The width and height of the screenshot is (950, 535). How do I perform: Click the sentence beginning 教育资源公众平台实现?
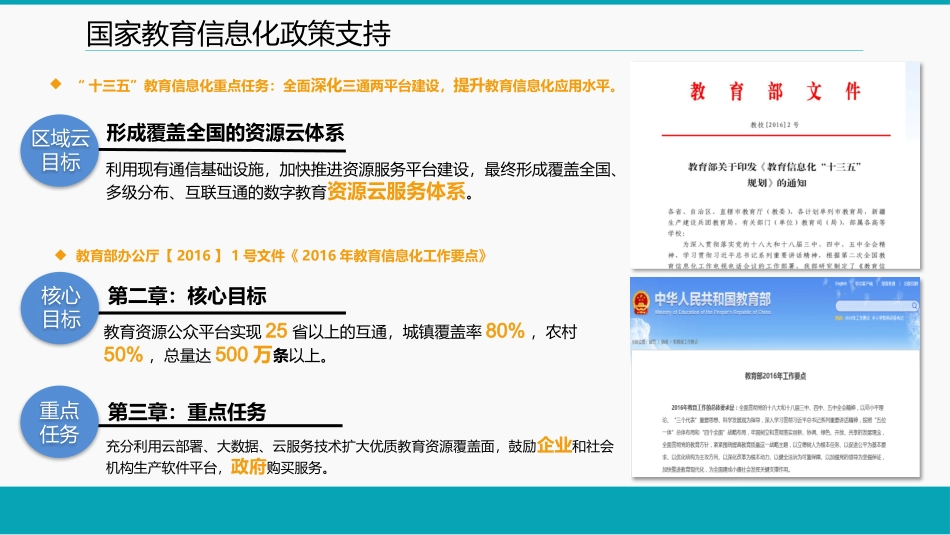[x=340, y=343]
